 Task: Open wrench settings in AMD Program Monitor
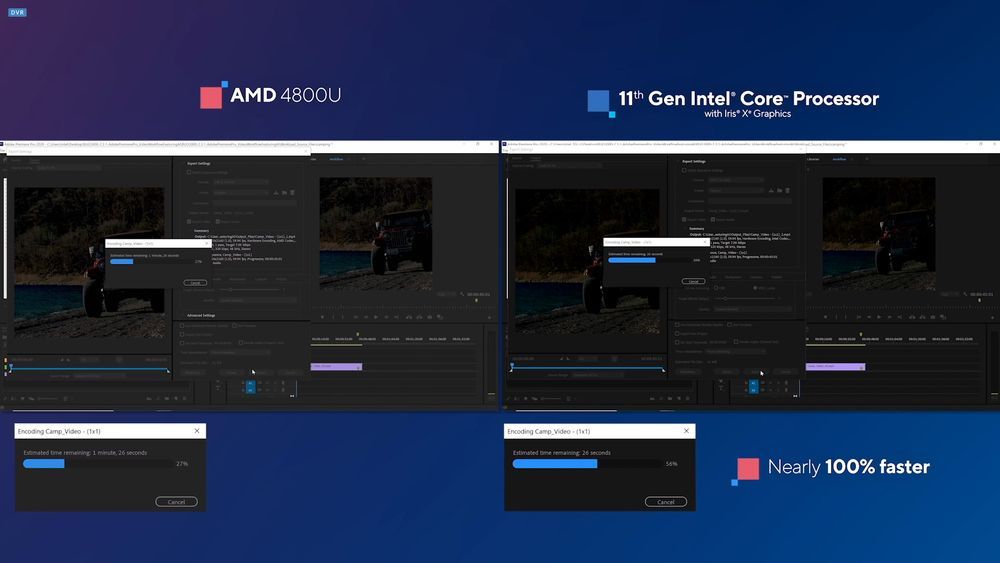tap(462, 294)
